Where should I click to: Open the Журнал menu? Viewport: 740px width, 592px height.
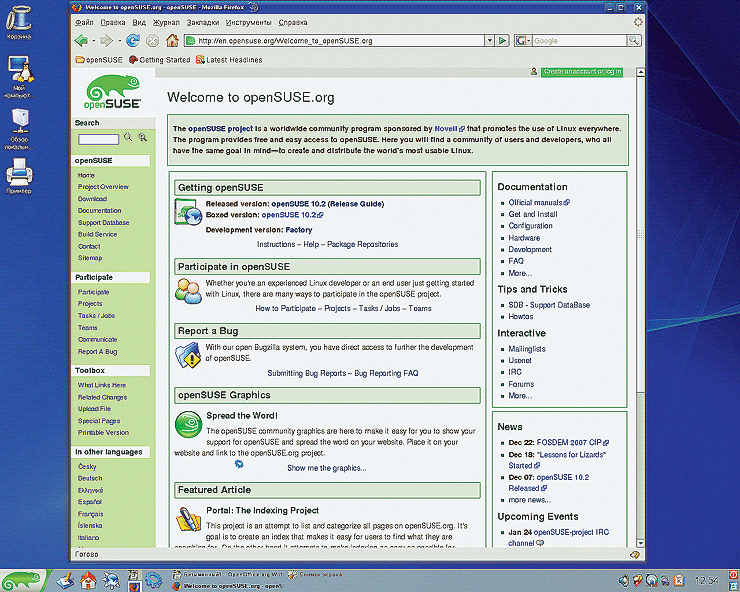click(x=166, y=22)
